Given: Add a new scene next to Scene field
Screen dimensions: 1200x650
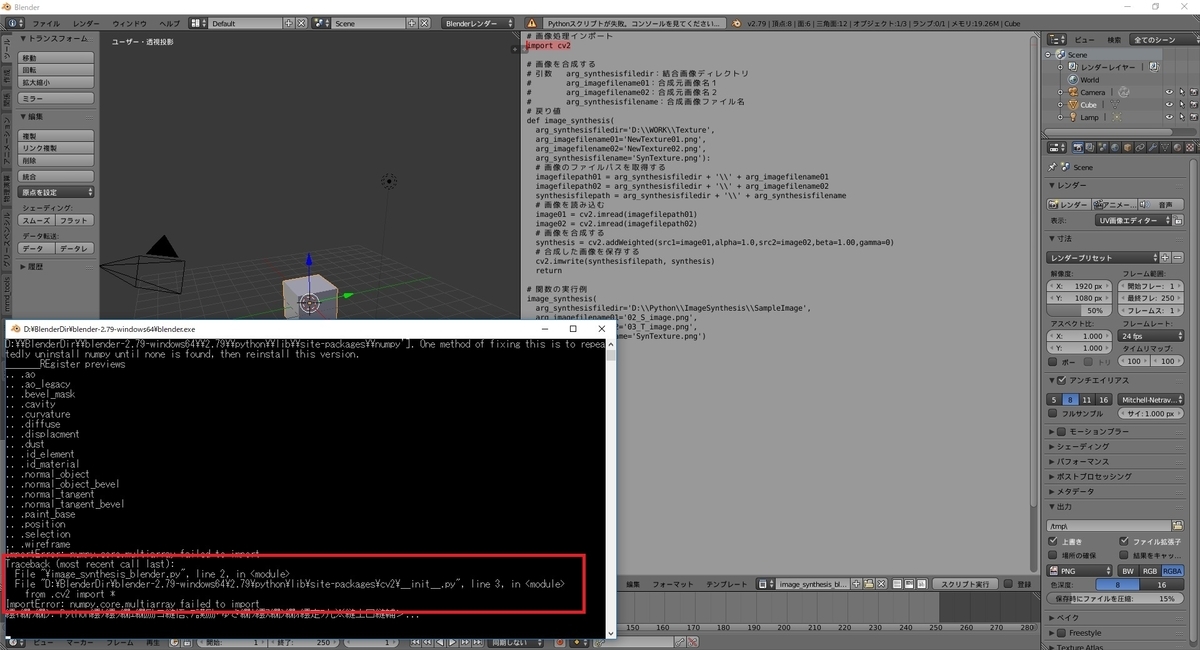Looking at the screenshot, I should click(x=412, y=22).
